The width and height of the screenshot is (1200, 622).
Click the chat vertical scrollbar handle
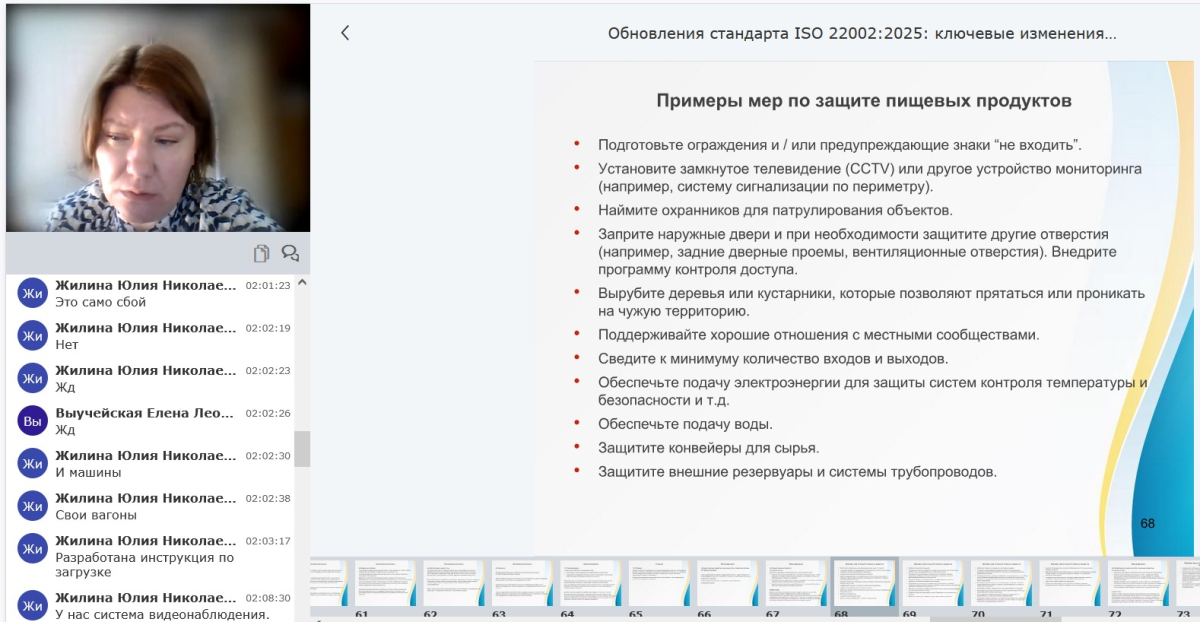pos(302,448)
